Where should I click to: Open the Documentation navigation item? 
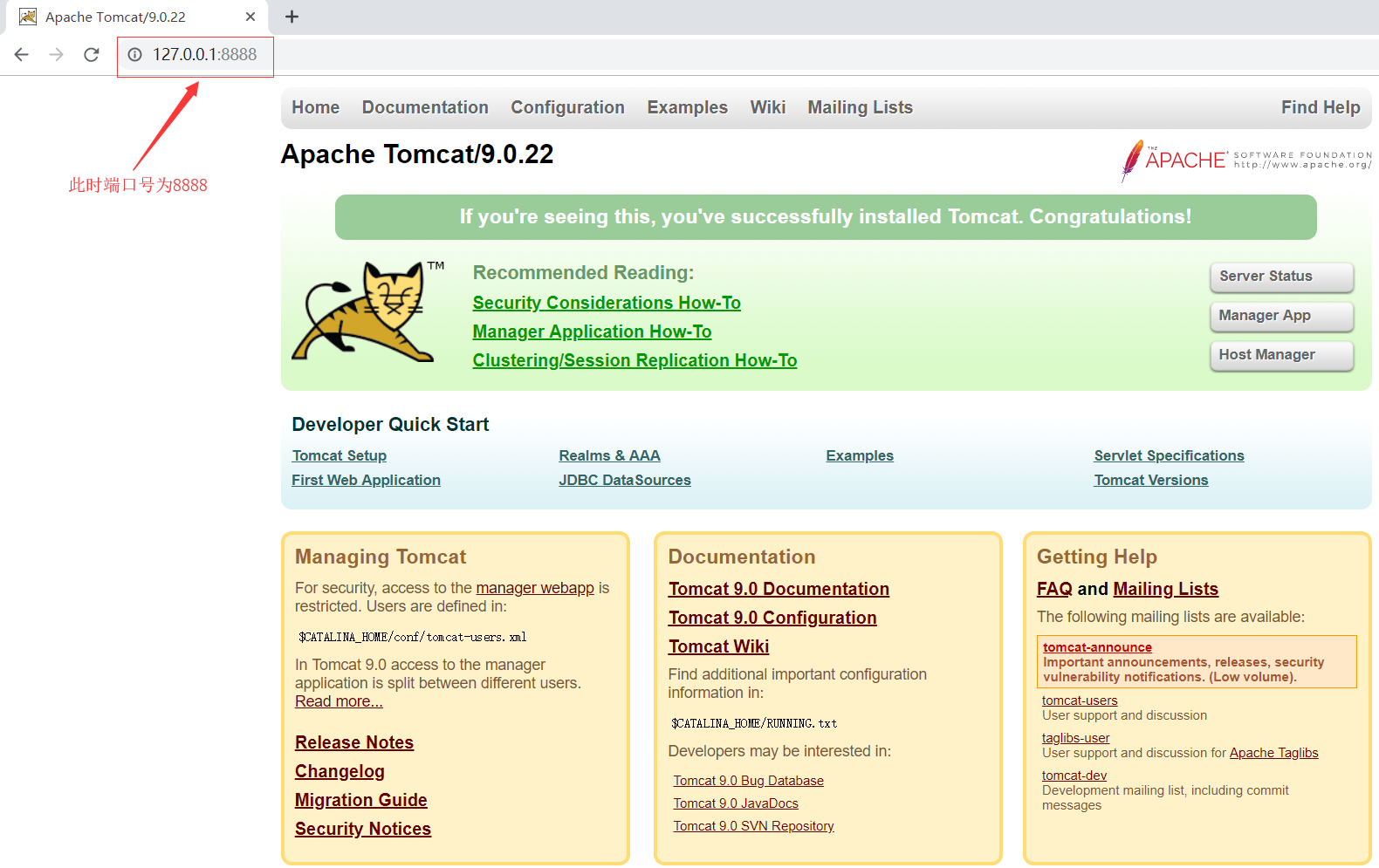click(x=425, y=107)
